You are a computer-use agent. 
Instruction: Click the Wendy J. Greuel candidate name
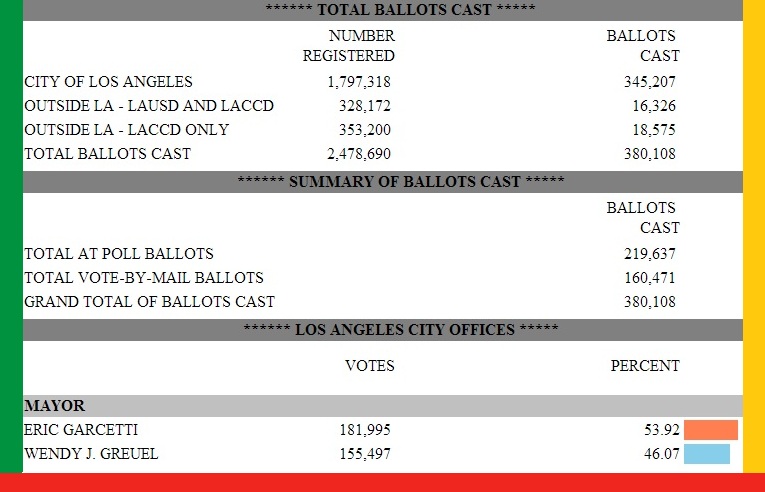click(91, 454)
